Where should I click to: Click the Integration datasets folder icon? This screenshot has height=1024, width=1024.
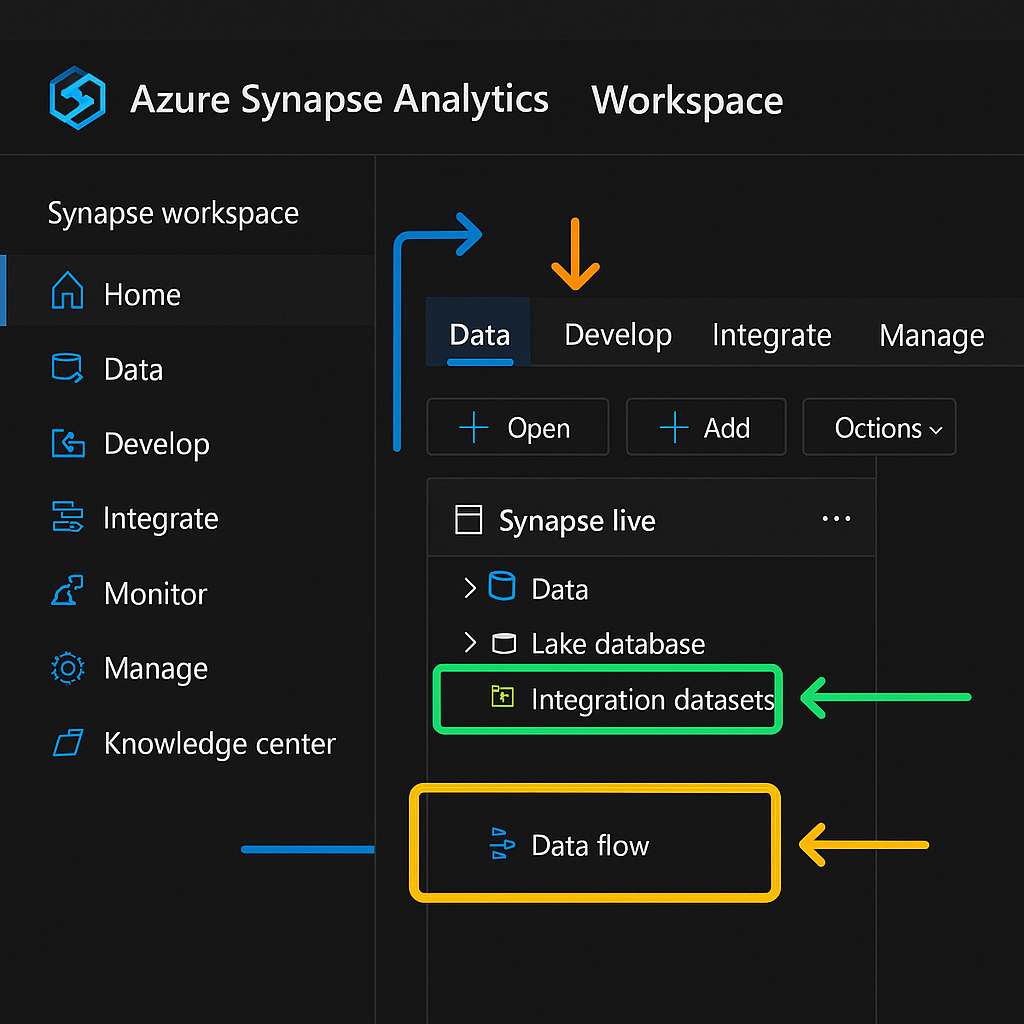click(x=502, y=696)
